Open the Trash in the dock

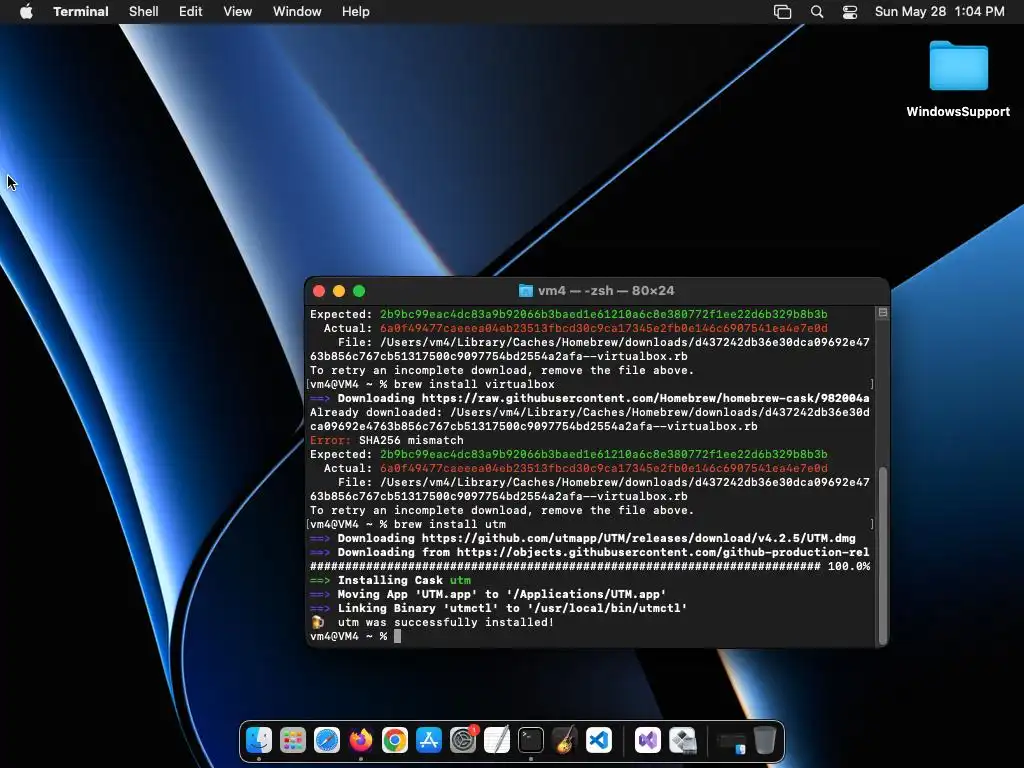pyautogui.click(x=765, y=740)
